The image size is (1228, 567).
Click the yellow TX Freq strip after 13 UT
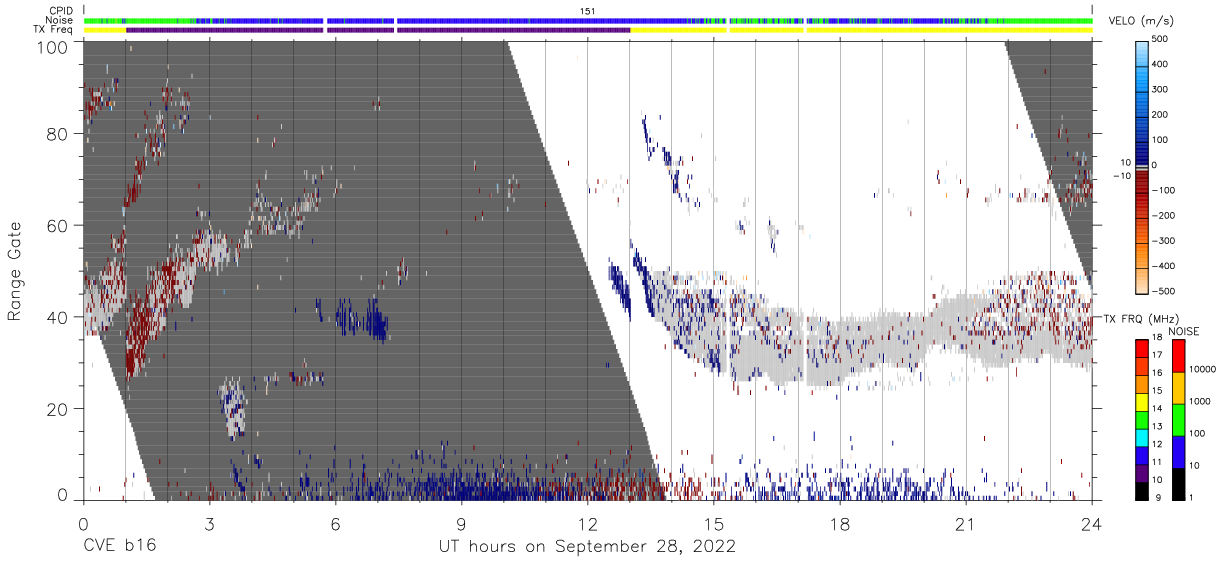coord(861,30)
